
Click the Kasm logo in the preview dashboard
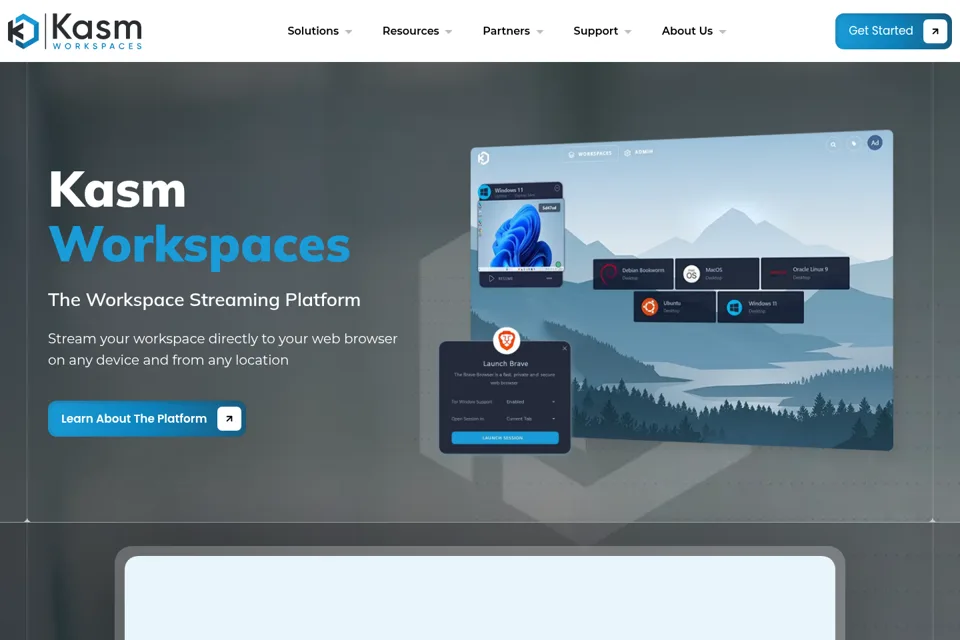click(x=483, y=158)
